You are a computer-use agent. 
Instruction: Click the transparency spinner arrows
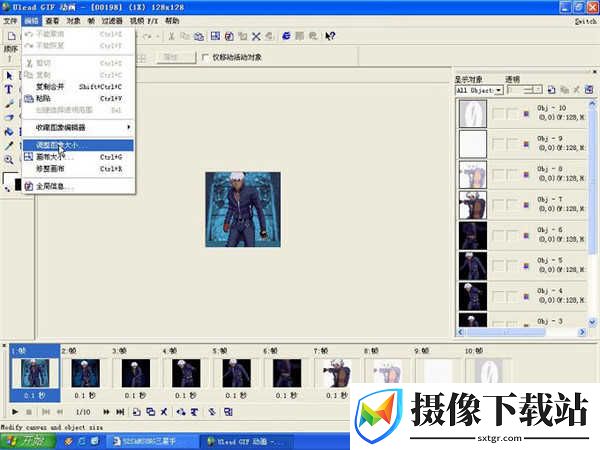click(538, 90)
